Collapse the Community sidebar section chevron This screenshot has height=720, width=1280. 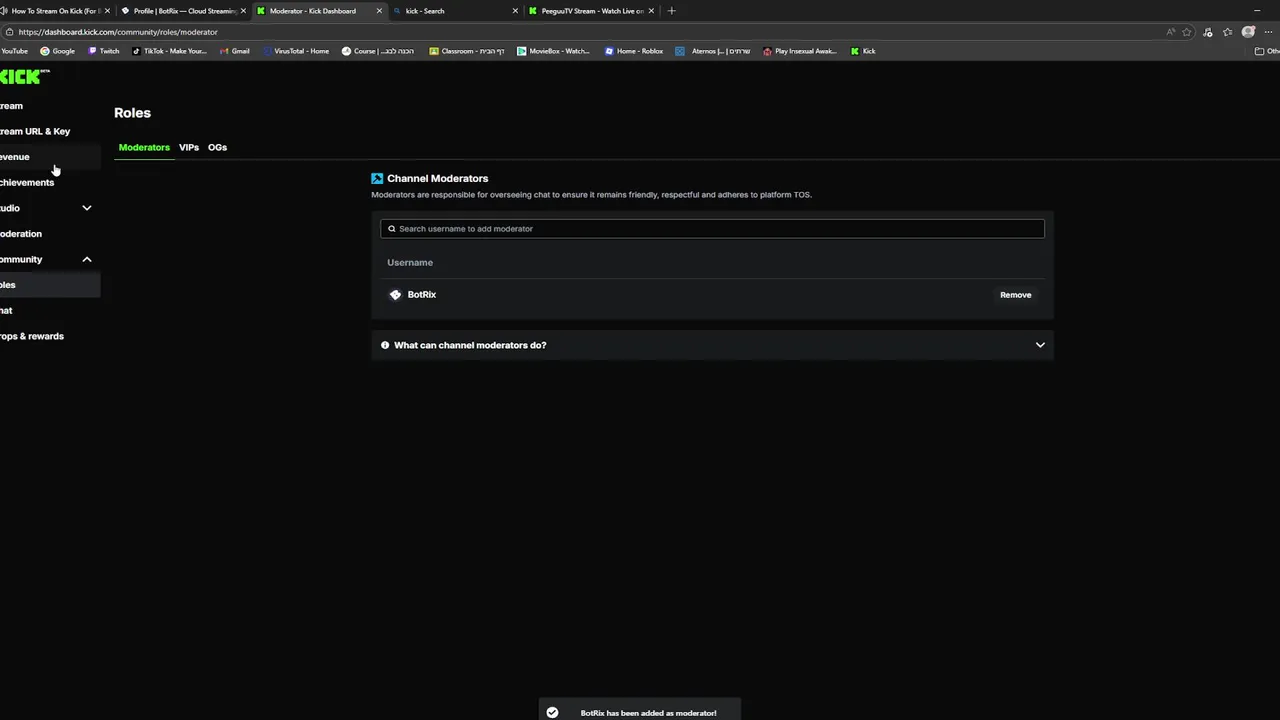[87, 260]
